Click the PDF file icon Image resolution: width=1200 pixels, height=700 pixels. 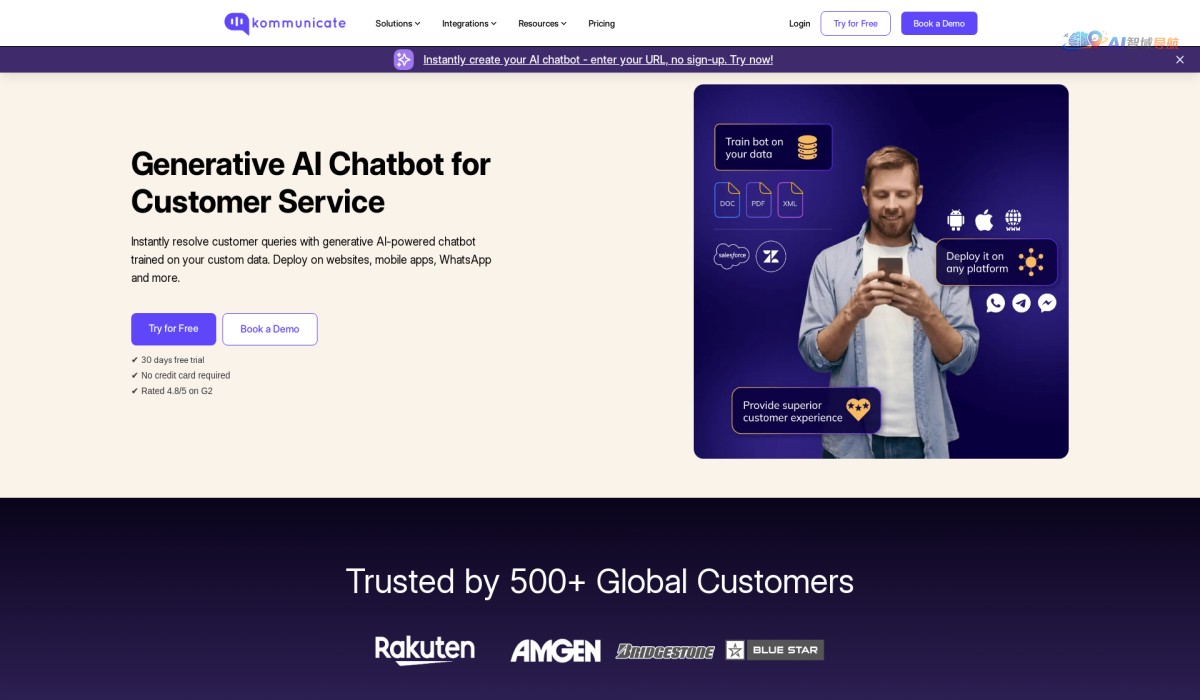coord(758,200)
